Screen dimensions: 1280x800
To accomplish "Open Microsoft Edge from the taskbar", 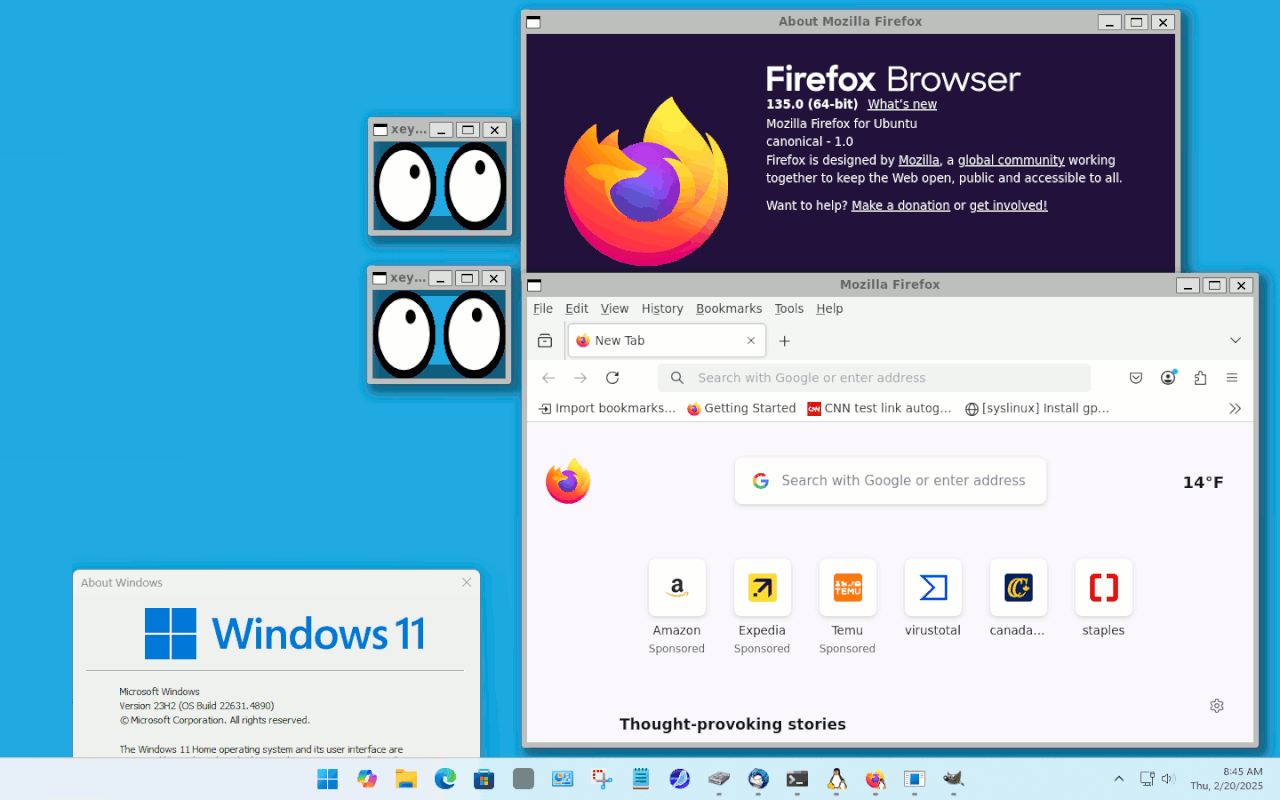I will click(x=445, y=778).
